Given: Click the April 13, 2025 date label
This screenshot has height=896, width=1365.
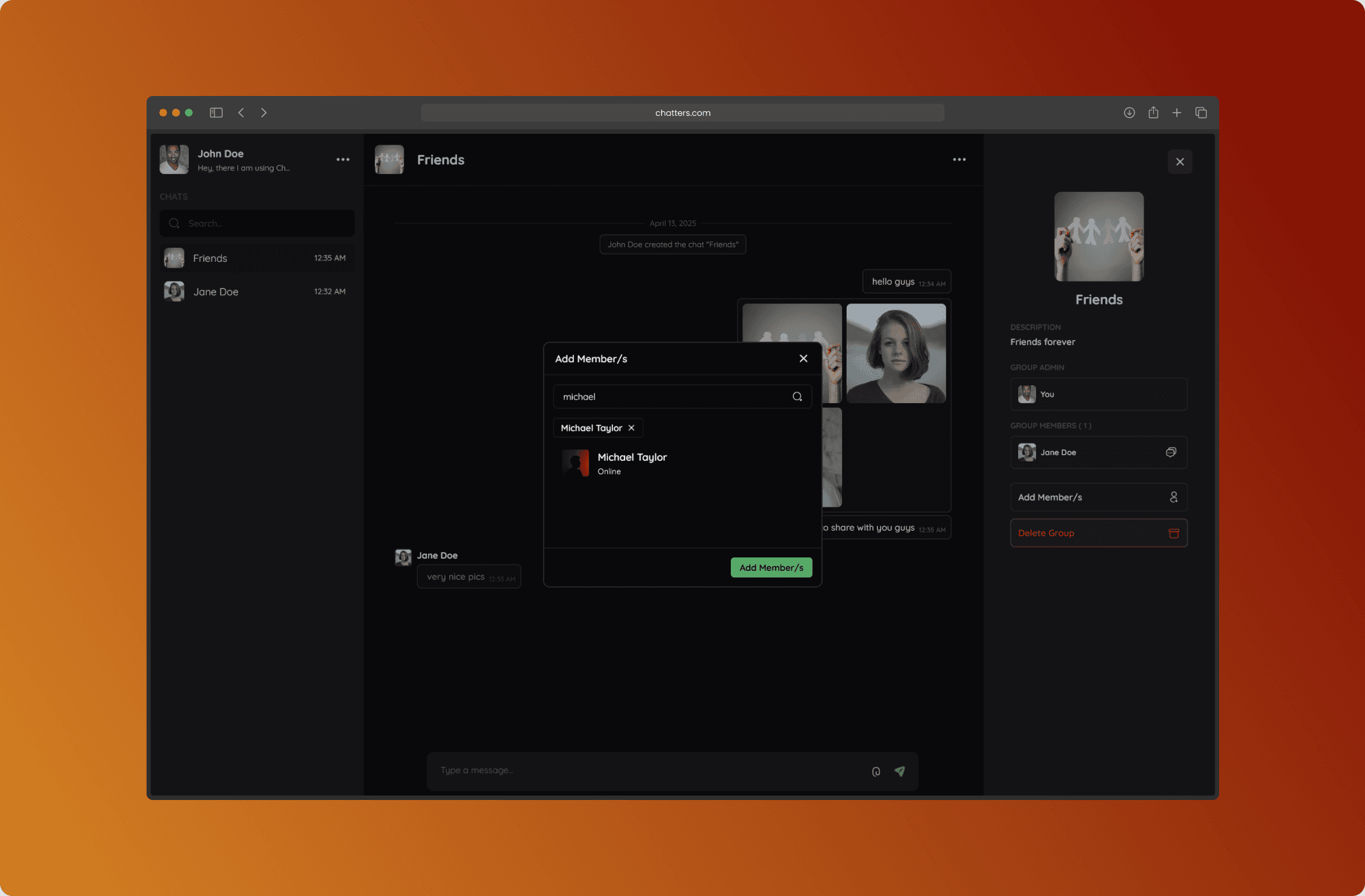Looking at the screenshot, I should (673, 223).
